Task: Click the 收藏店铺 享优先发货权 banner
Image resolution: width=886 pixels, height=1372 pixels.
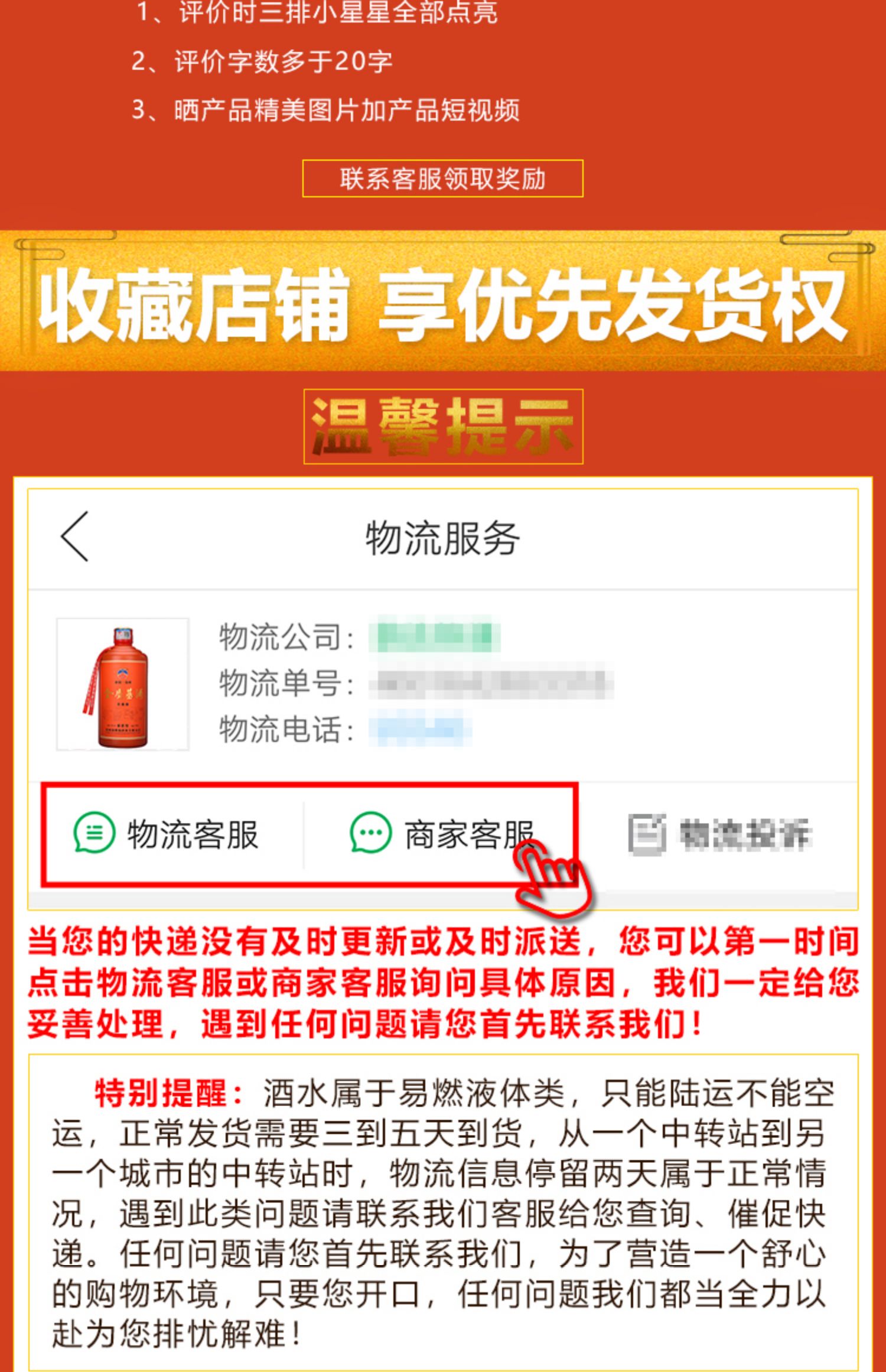Action: [x=443, y=301]
